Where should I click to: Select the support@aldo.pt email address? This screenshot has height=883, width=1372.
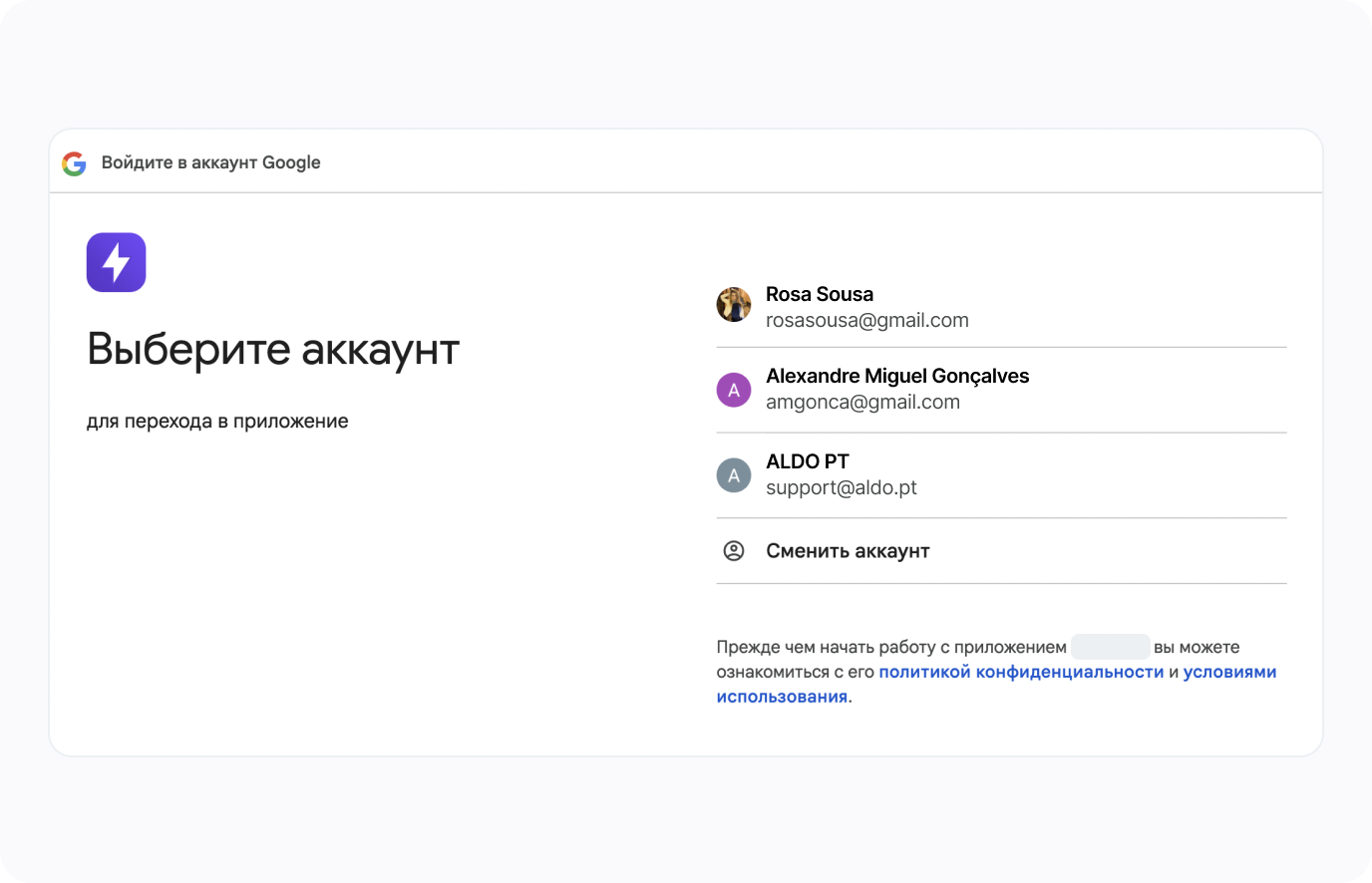click(841, 488)
